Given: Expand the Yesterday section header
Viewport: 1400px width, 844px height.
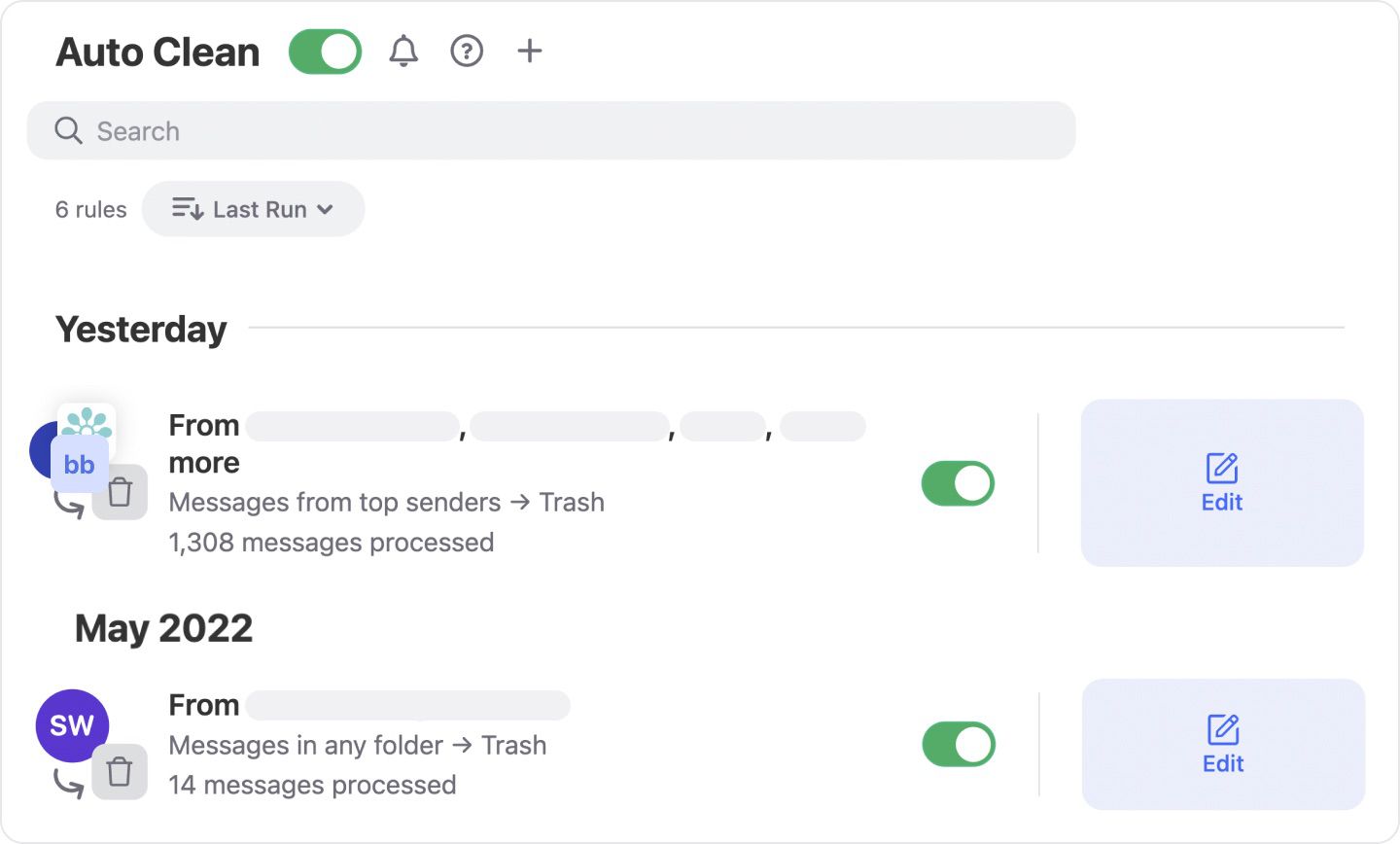Looking at the screenshot, I should 141,329.
